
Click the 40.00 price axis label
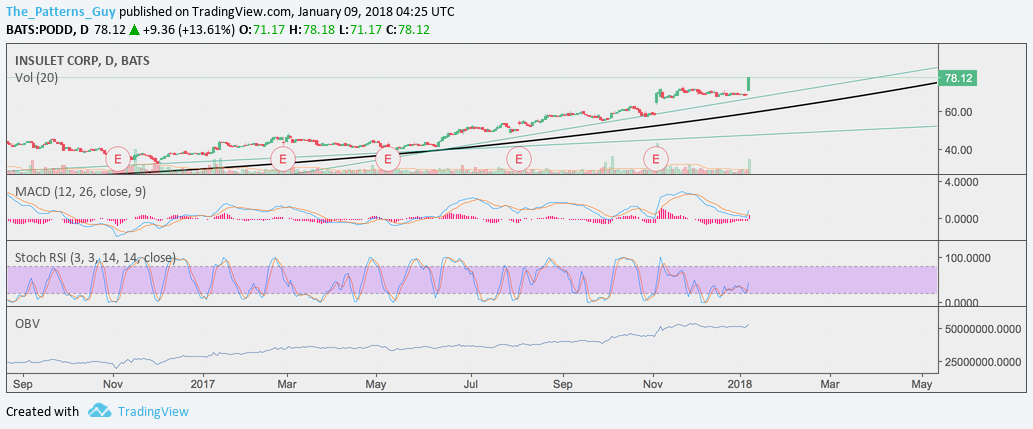click(x=958, y=150)
